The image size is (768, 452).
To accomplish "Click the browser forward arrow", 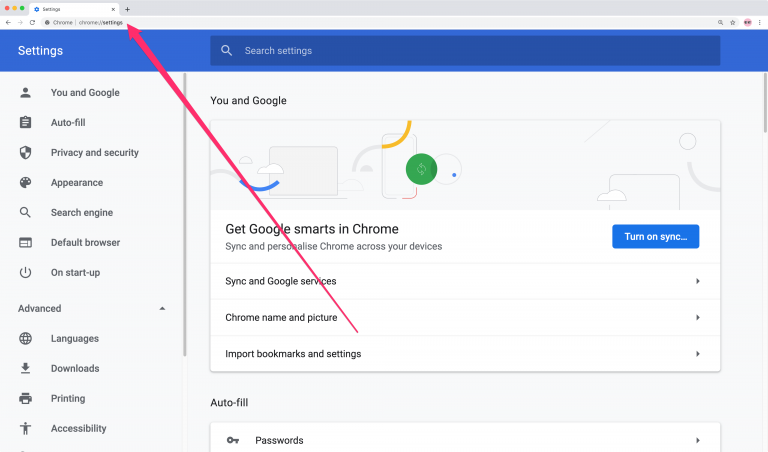I will tap(20, 23).
